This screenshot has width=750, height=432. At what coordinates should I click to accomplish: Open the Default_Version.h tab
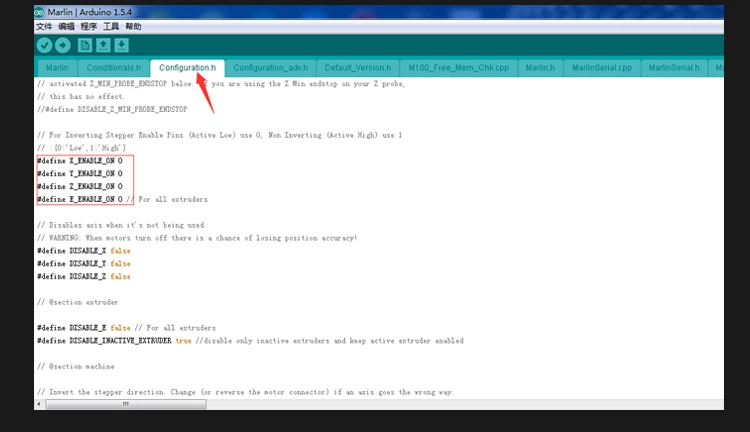[x=358, y=68]
